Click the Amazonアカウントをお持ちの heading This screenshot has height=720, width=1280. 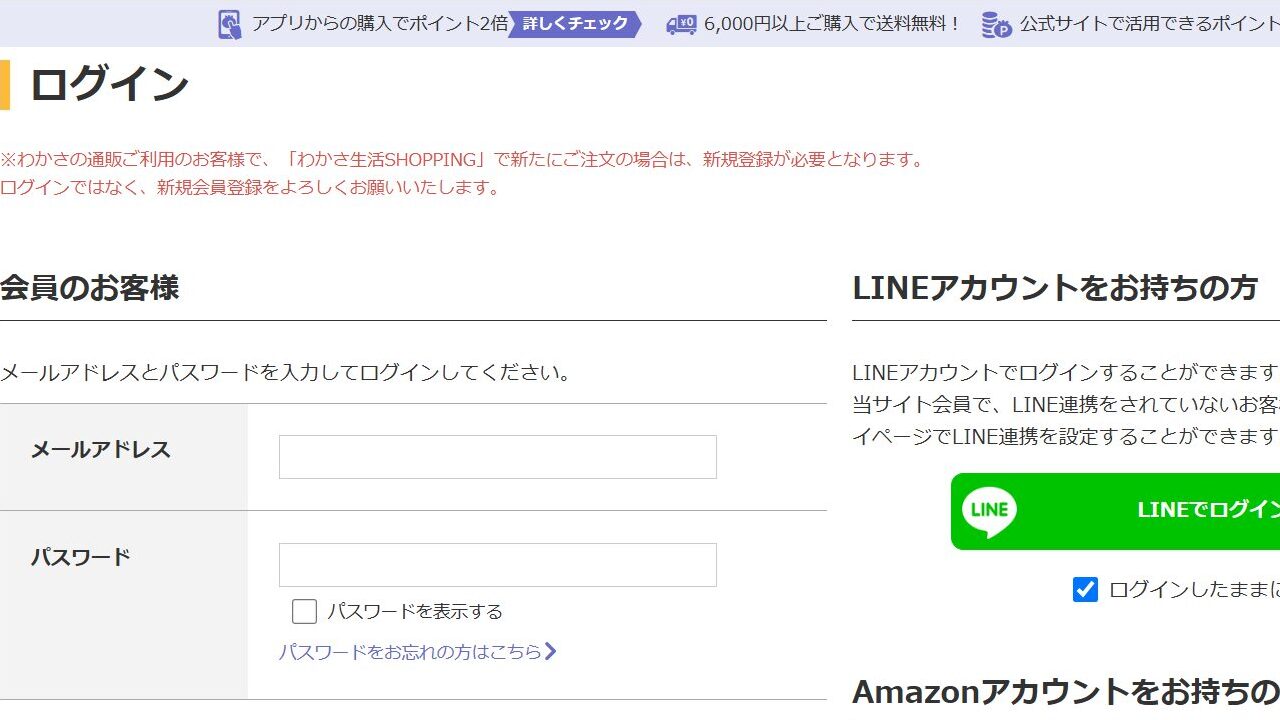tap(1066, 691)
